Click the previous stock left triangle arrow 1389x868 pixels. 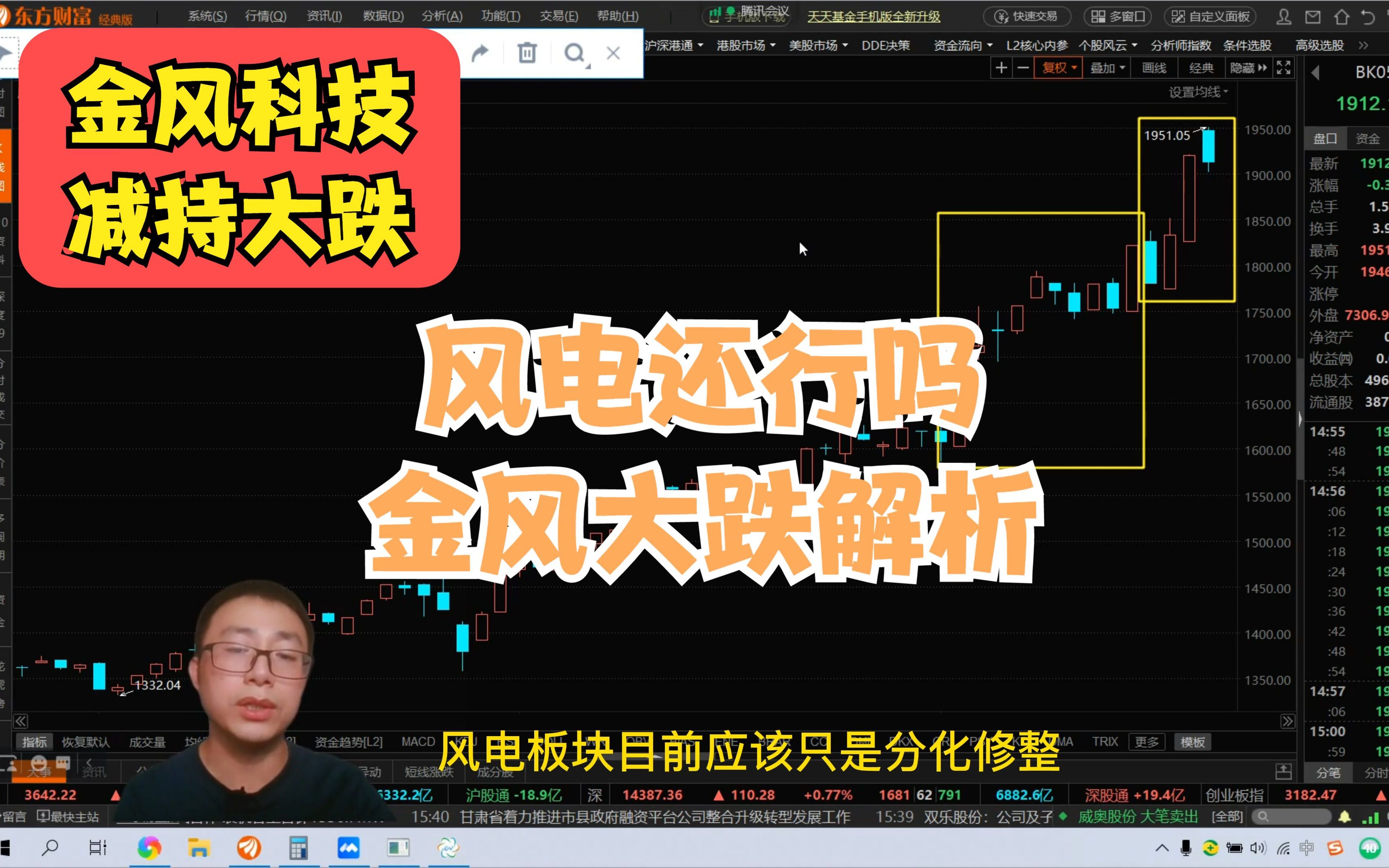[x=1315, y=72]
